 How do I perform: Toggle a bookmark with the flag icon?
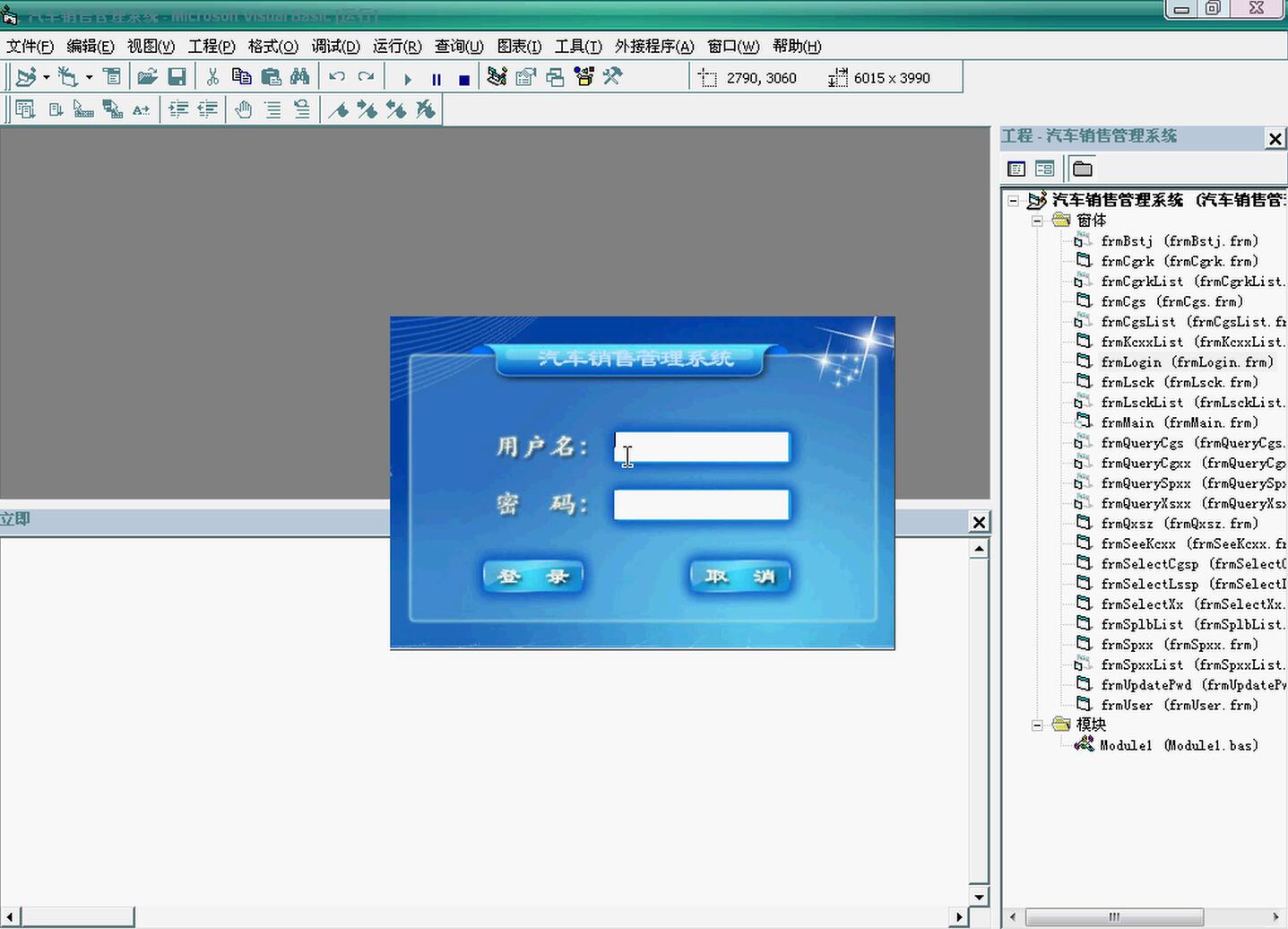[x=339, y=109]
